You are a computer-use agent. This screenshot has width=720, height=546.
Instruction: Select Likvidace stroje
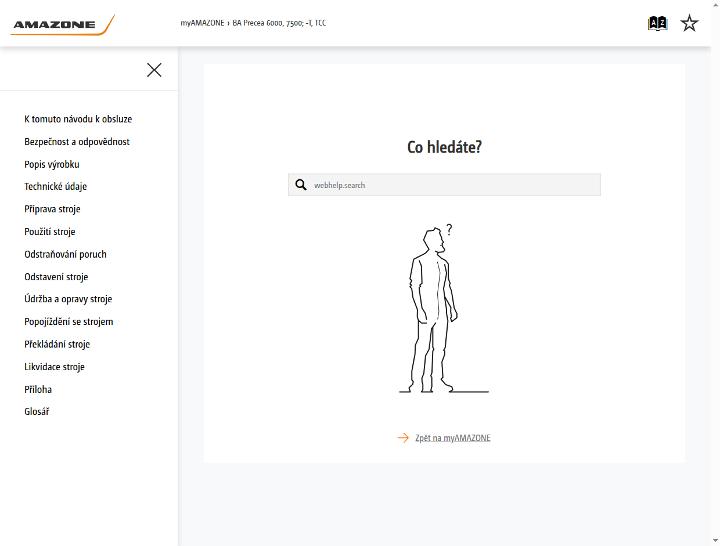click(x=54, y=366)
